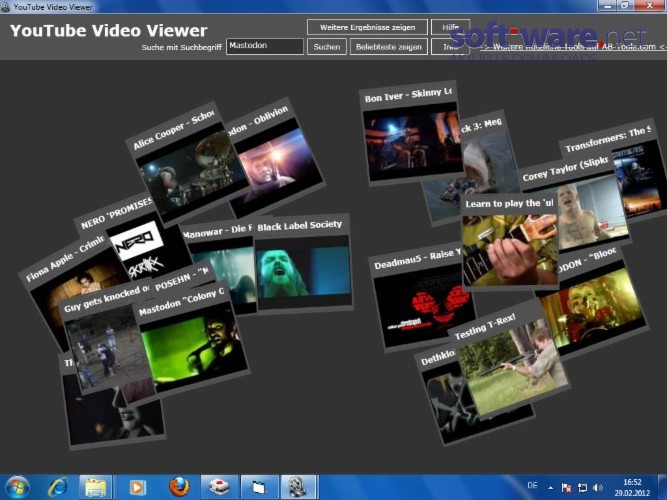Click Weitere Ergebnisse zeigen button
This screenshot has width=667, height=500.
(x=368, y=27)
